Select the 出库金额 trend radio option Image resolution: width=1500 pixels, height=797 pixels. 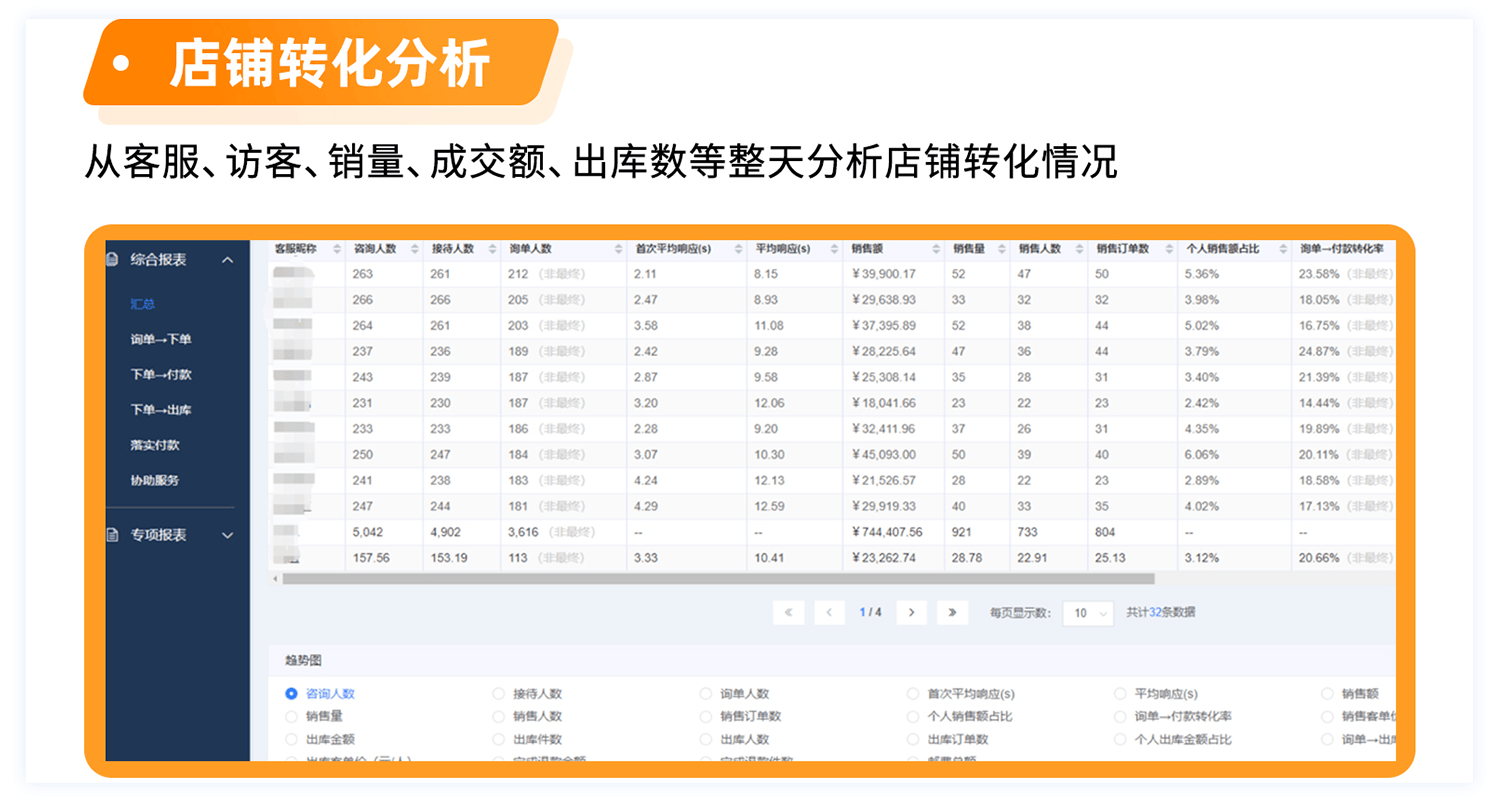tap(292, 739)
